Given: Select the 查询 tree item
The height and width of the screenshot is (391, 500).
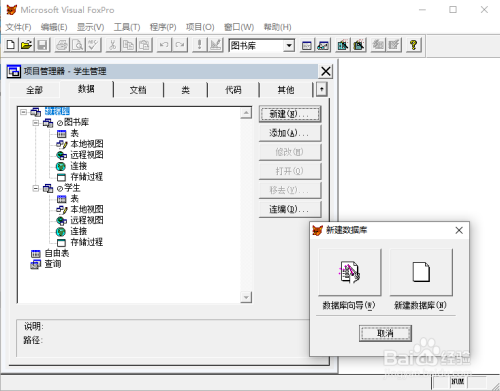Looking at the screenshot, I should (x=53, y=264).
